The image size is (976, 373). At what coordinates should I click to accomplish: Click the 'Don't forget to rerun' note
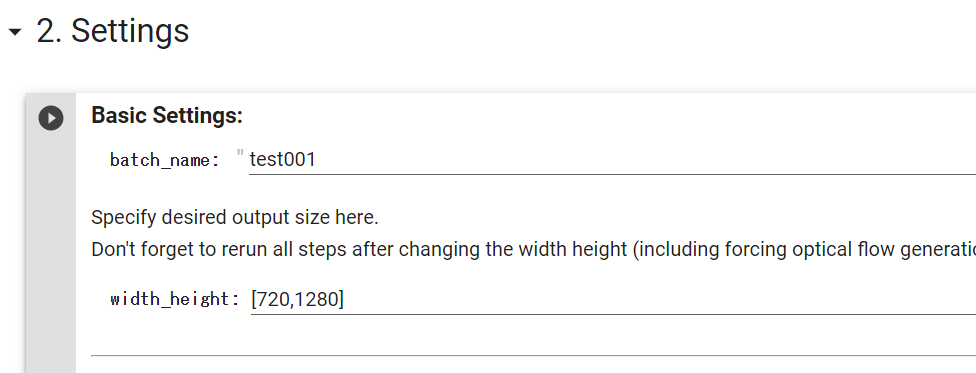(533, 249)
